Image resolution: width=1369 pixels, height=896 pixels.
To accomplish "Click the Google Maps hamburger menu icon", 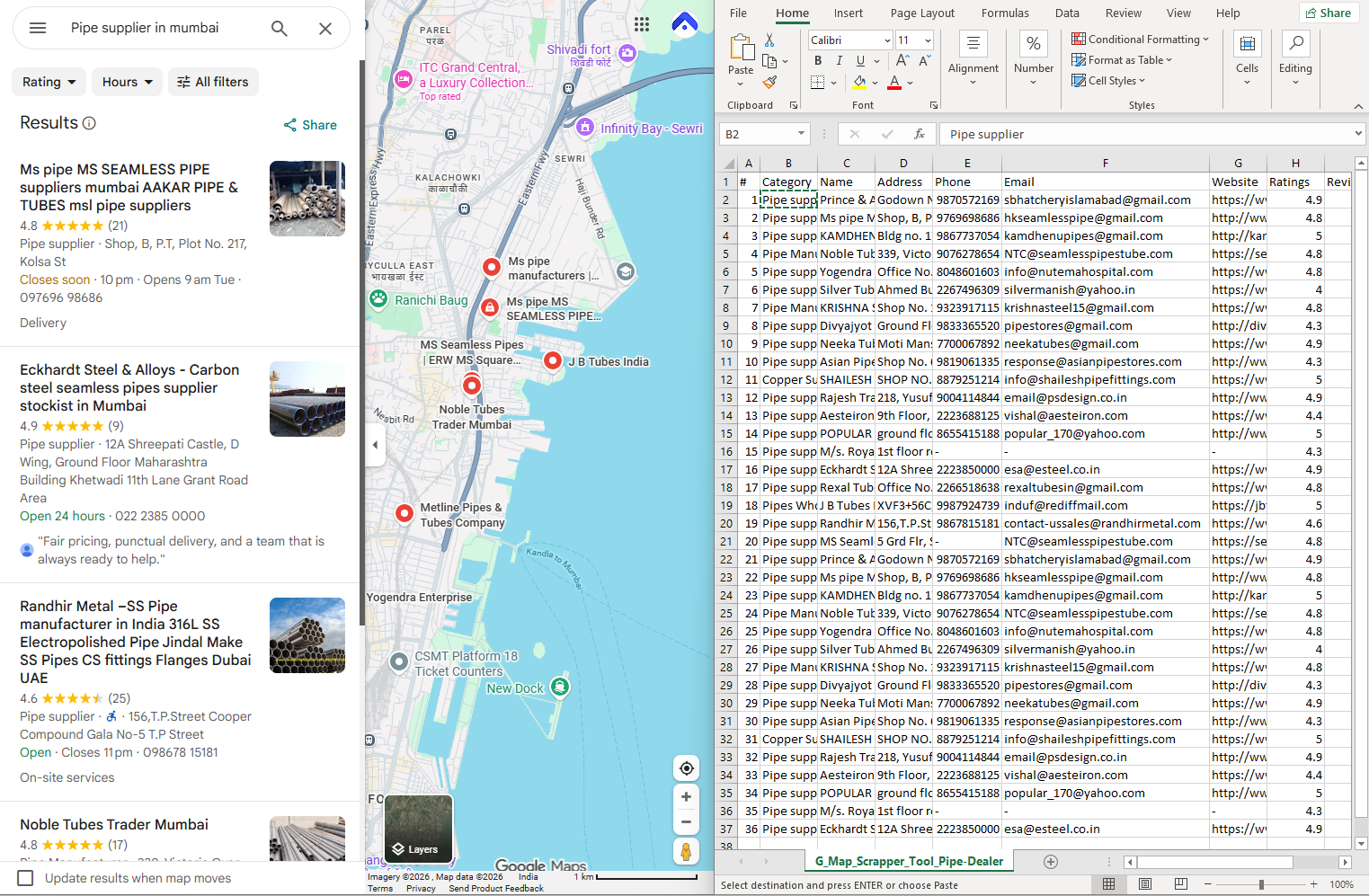I will (38, 28).
